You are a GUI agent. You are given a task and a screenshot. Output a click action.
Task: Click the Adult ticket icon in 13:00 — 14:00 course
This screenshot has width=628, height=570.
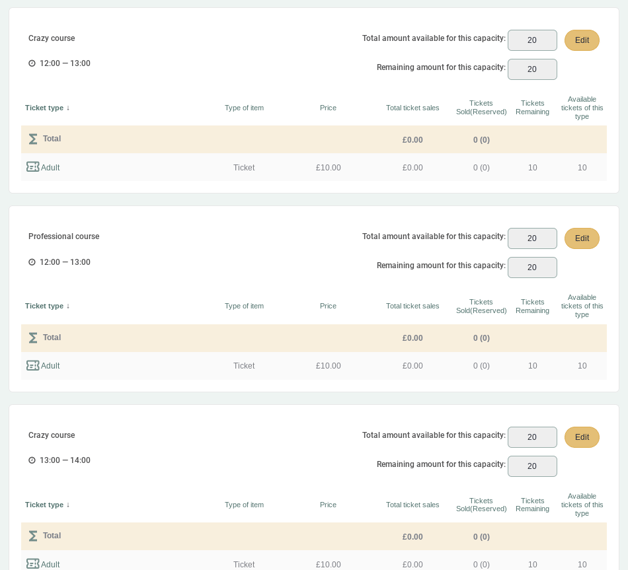click(x=33, y=564)
